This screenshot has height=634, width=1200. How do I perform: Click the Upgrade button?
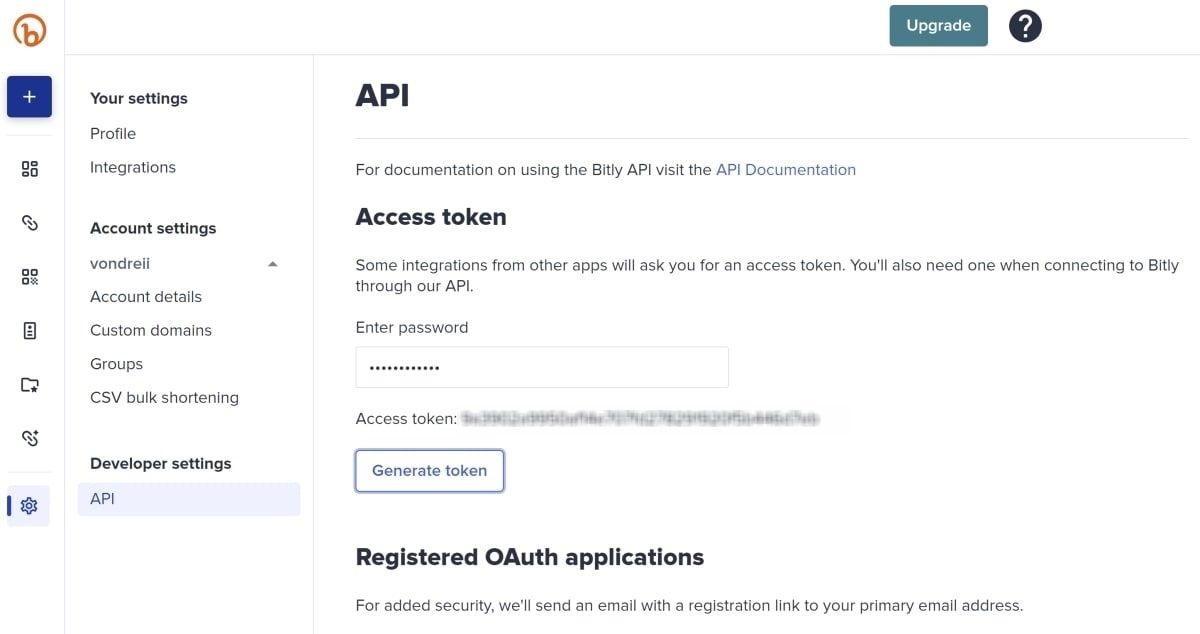(938, 25)
